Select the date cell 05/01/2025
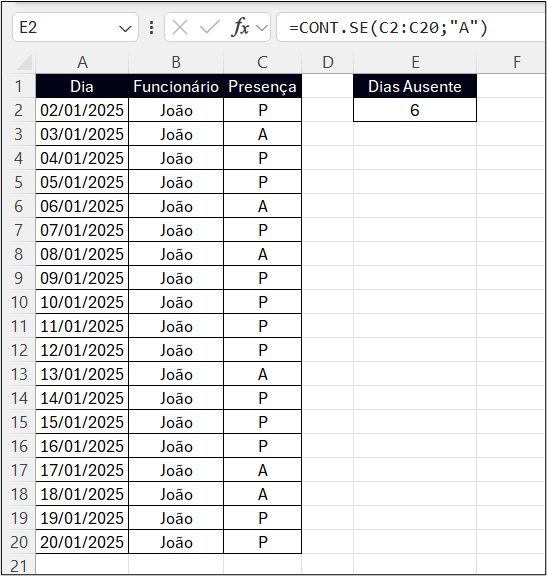This screenshot has width=547, height=576. click(x=82, y=182)
